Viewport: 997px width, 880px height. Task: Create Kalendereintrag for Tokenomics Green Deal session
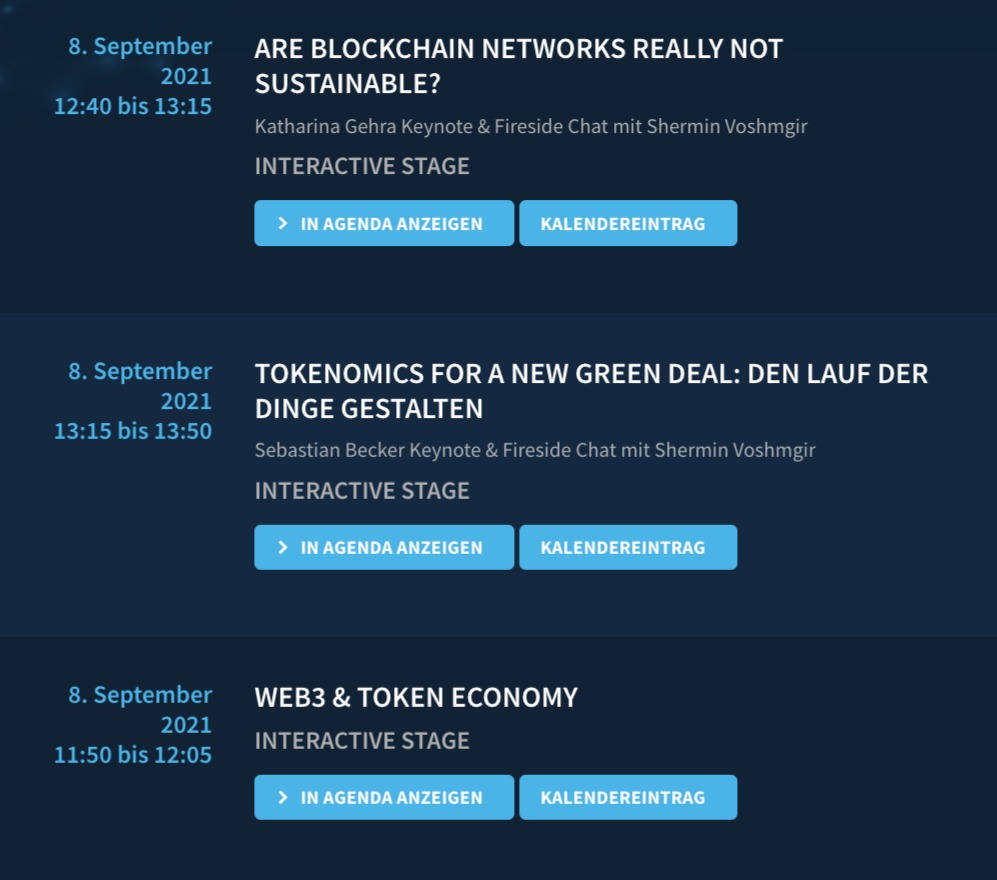point(627,548)
